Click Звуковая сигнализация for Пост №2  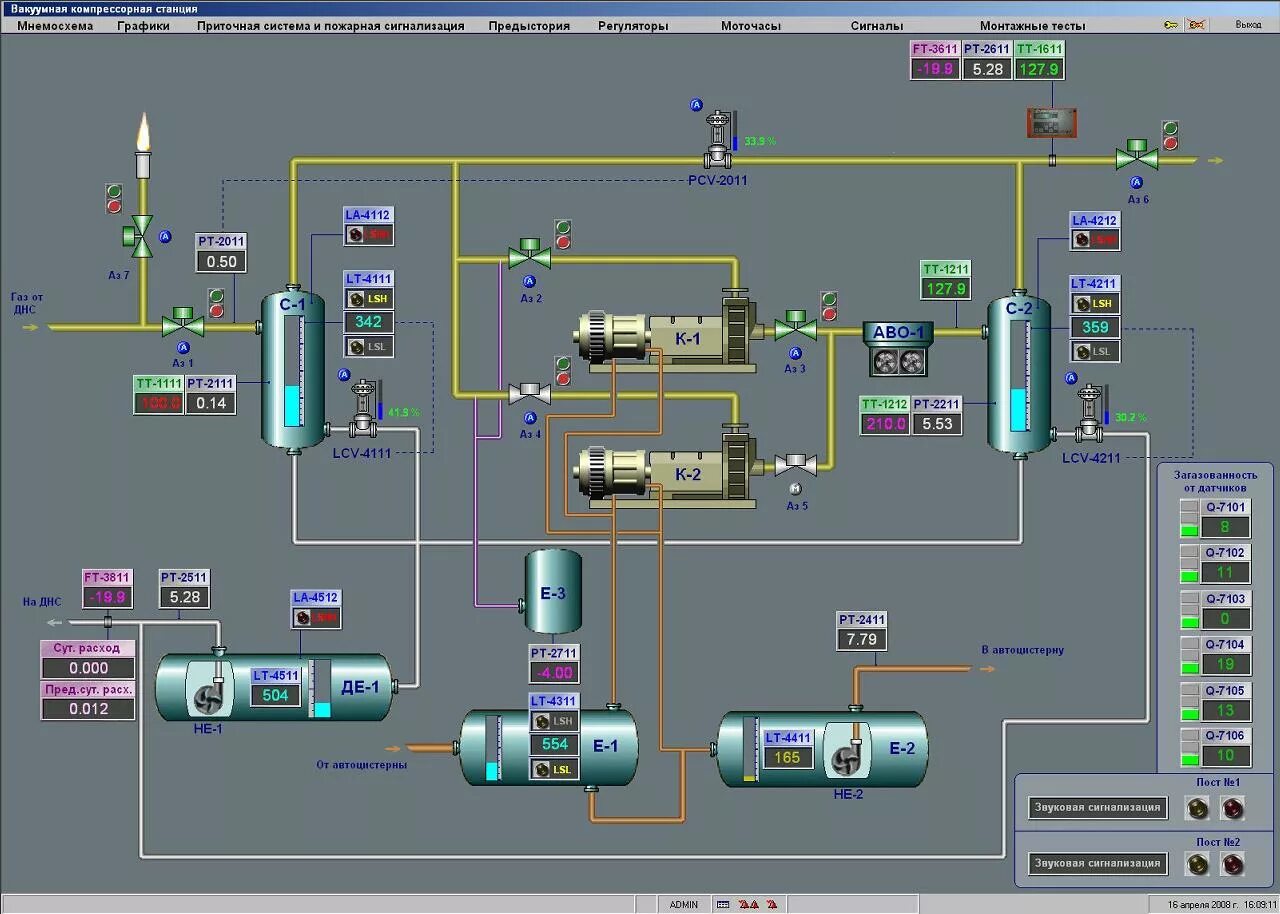point(1097,863)
